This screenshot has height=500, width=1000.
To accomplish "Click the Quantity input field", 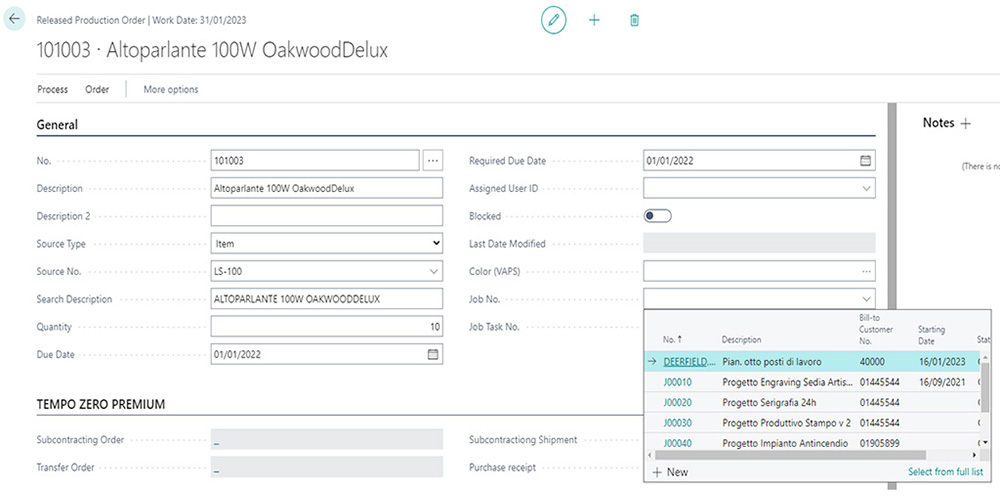I will point(326,327).
